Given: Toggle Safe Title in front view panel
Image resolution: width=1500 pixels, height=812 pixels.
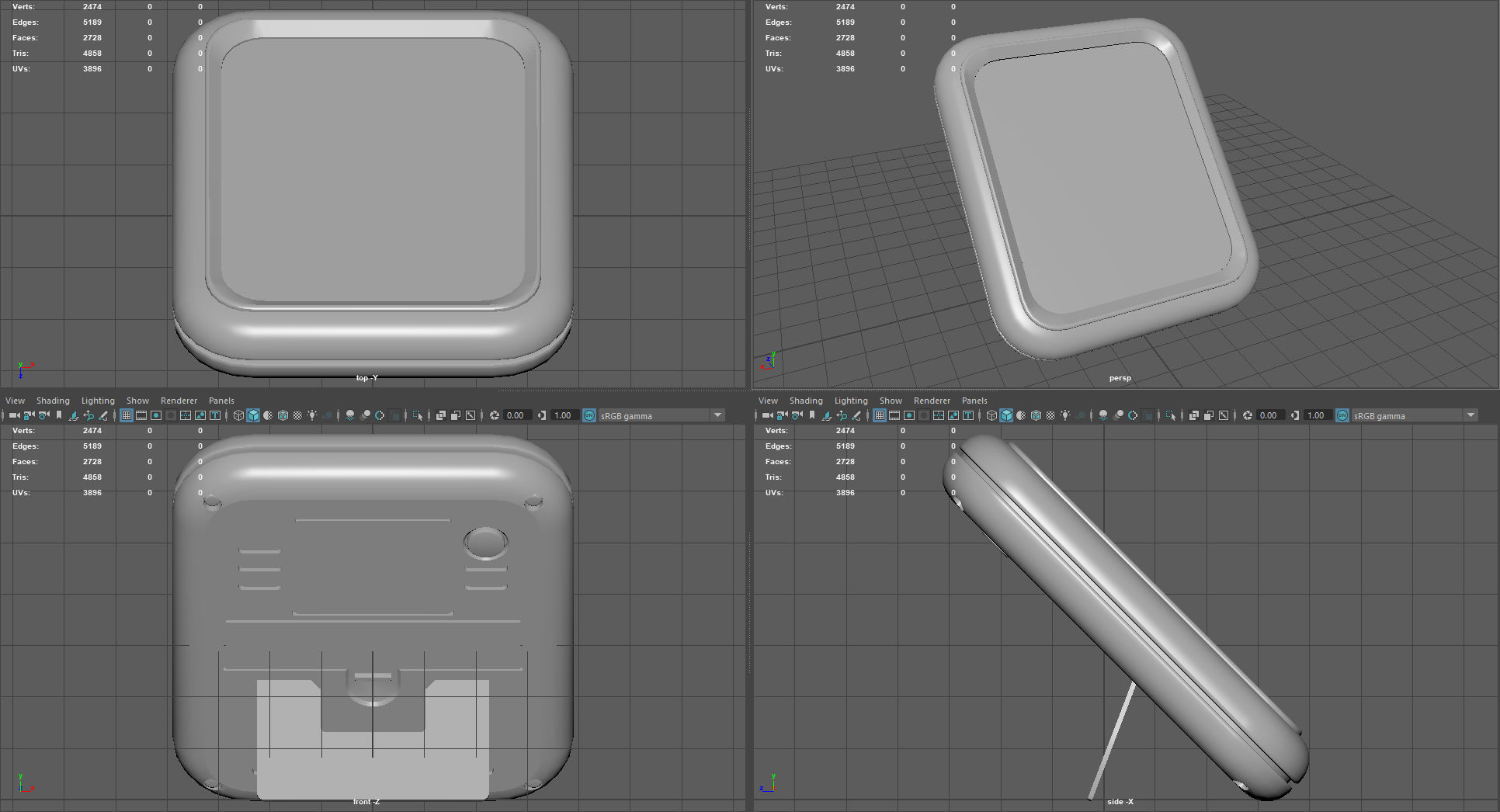Looking at the screenshot, I should tap(215, 415).
